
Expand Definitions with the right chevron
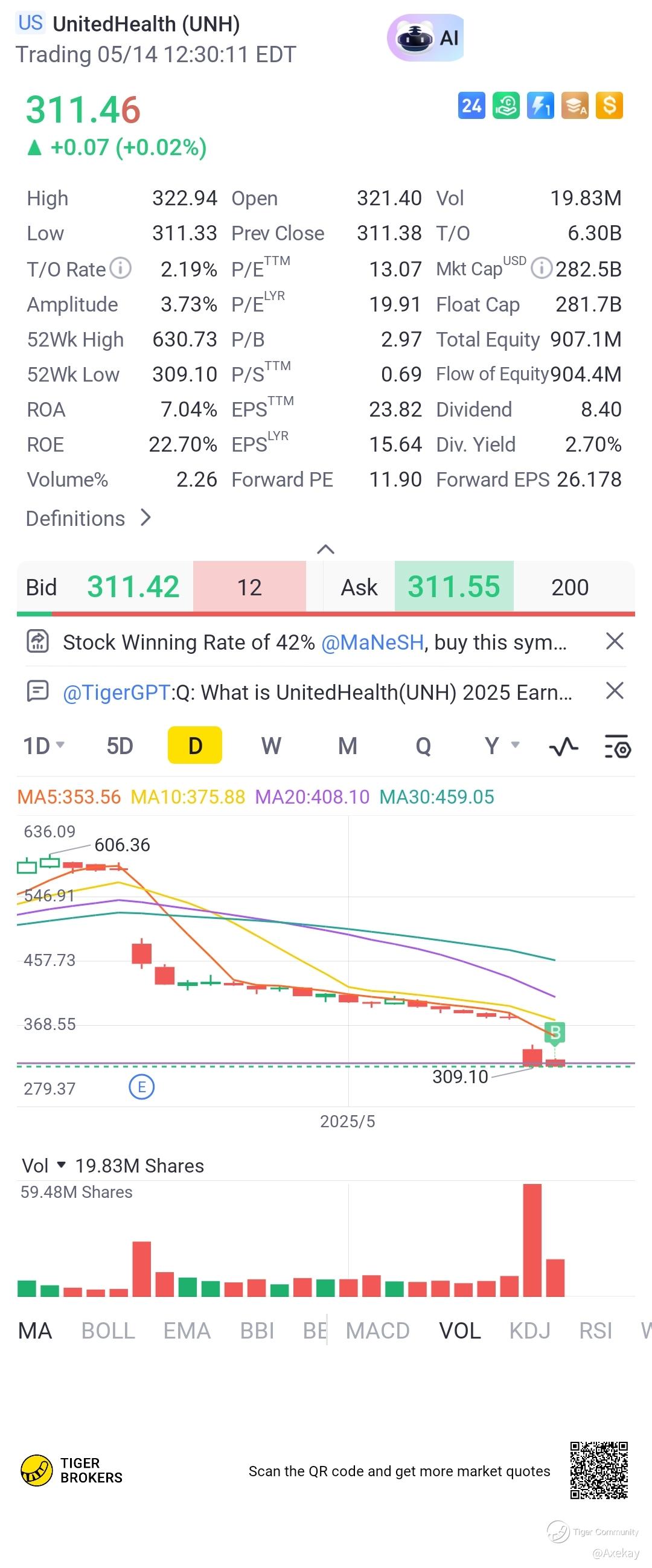point(145,518)
